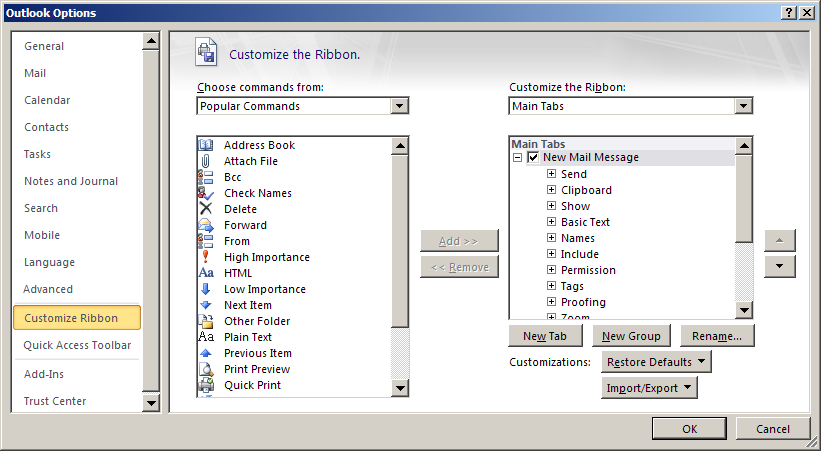
Task: Select the Print Preview icon
Action: [x=206, y=369]
